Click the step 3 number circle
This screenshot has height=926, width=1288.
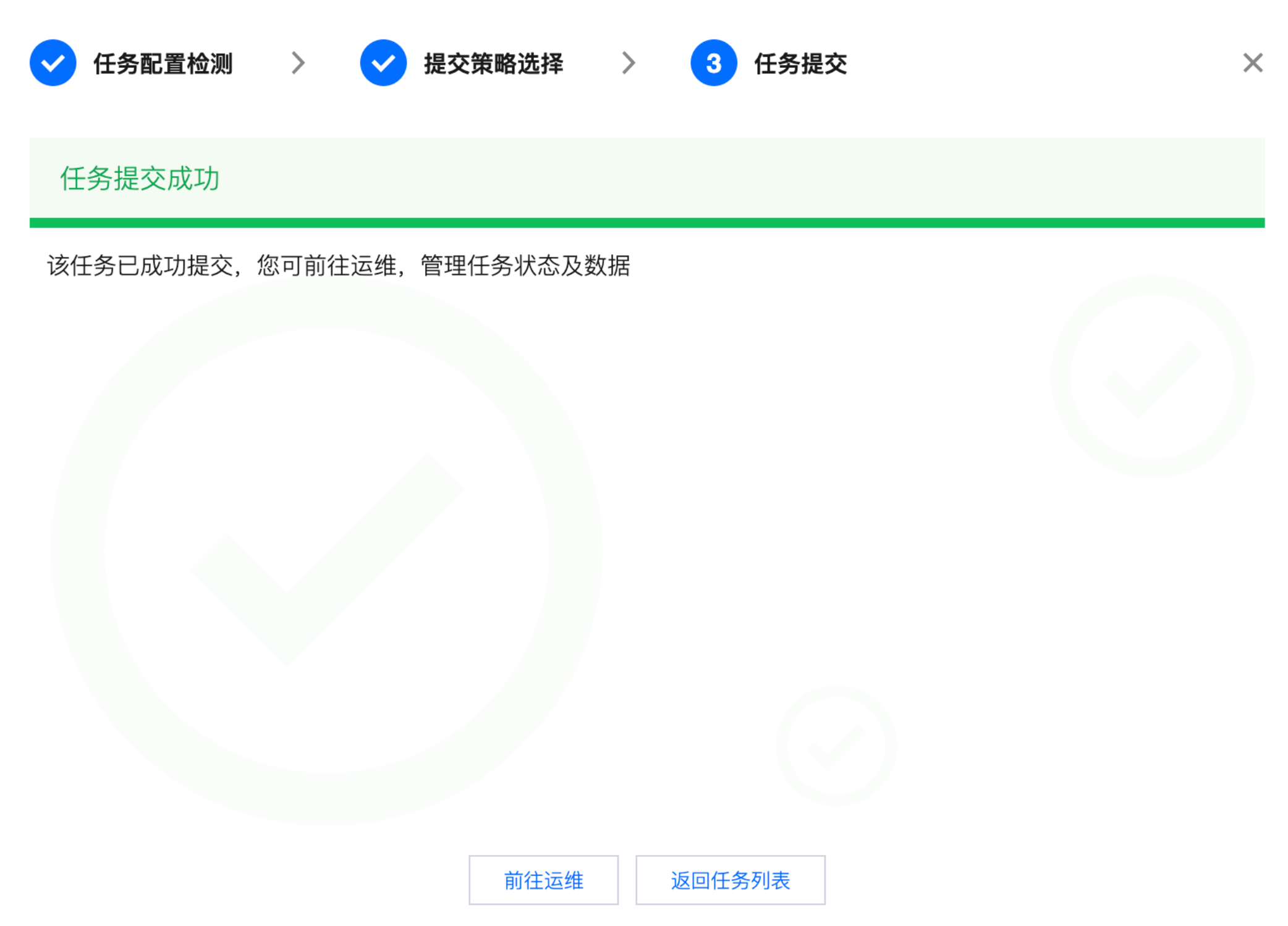point(713,63)
